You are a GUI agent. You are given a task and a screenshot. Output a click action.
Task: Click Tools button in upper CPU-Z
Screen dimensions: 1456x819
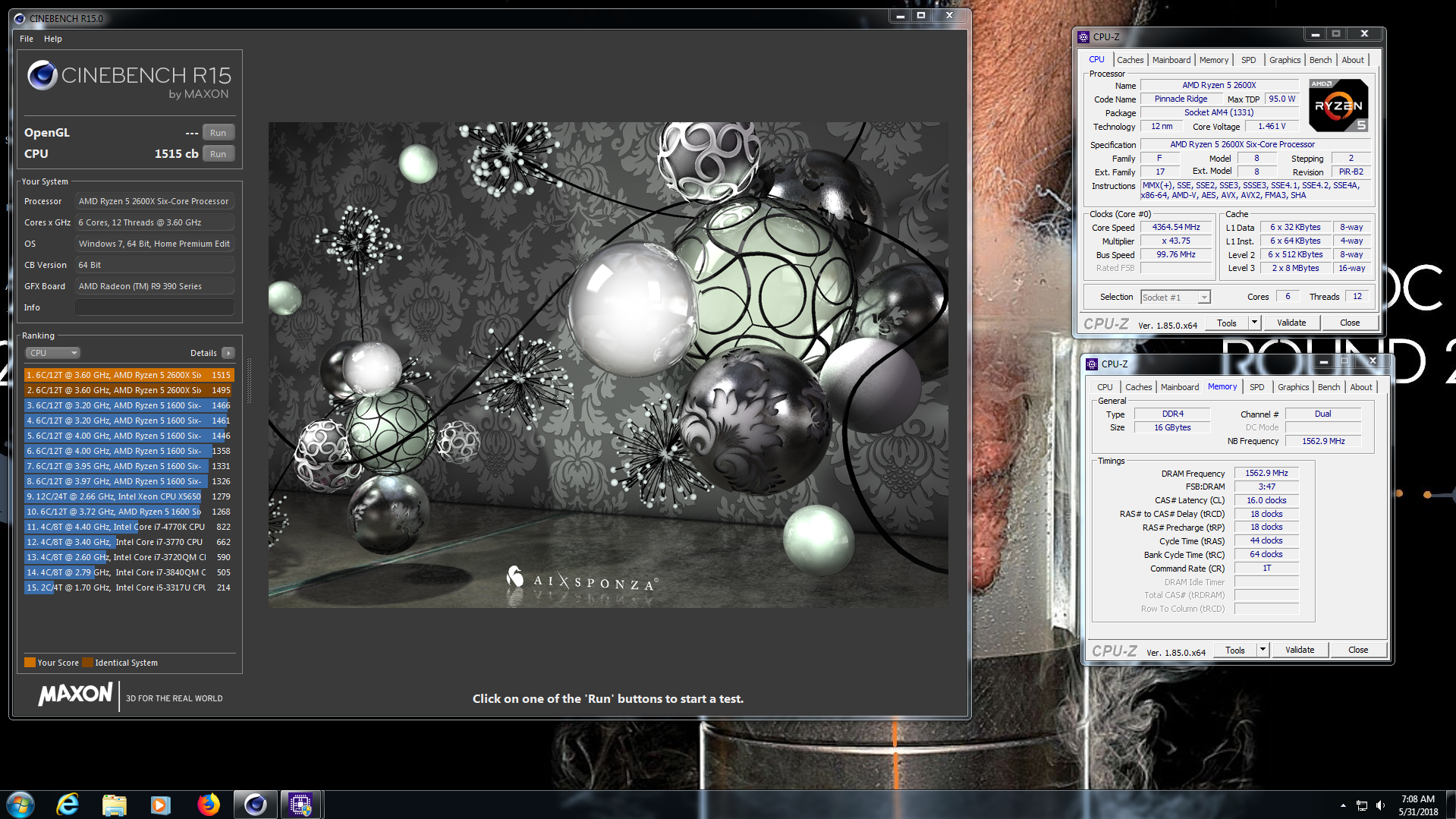1227,323
